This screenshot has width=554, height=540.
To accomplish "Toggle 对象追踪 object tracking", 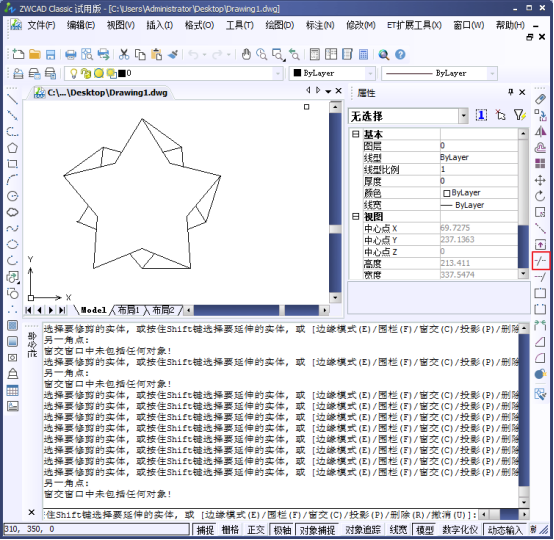I will 363,530.
